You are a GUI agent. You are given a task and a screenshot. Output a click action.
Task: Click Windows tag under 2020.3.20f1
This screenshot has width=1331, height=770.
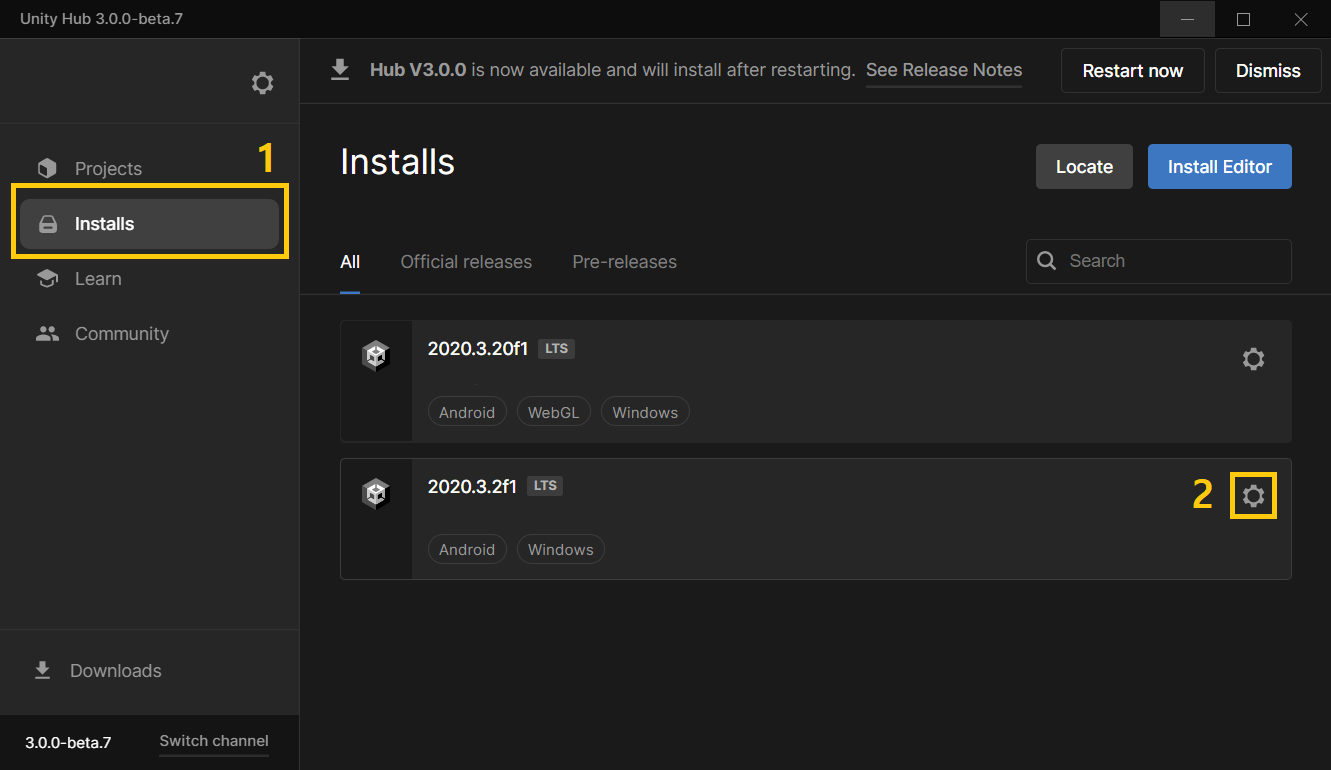pos(645,412)
